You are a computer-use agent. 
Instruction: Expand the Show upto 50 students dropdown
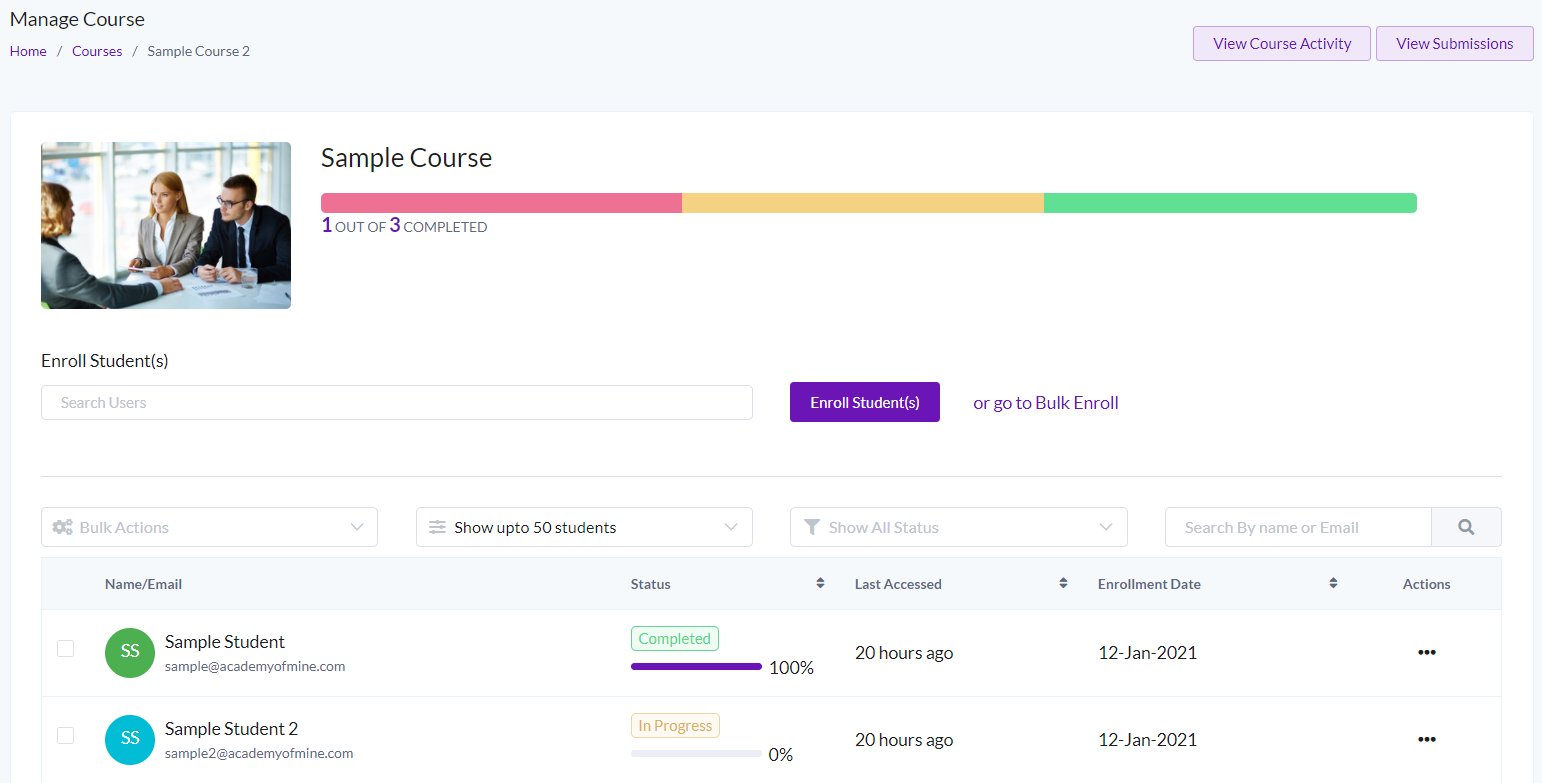(x=584, y=527)
